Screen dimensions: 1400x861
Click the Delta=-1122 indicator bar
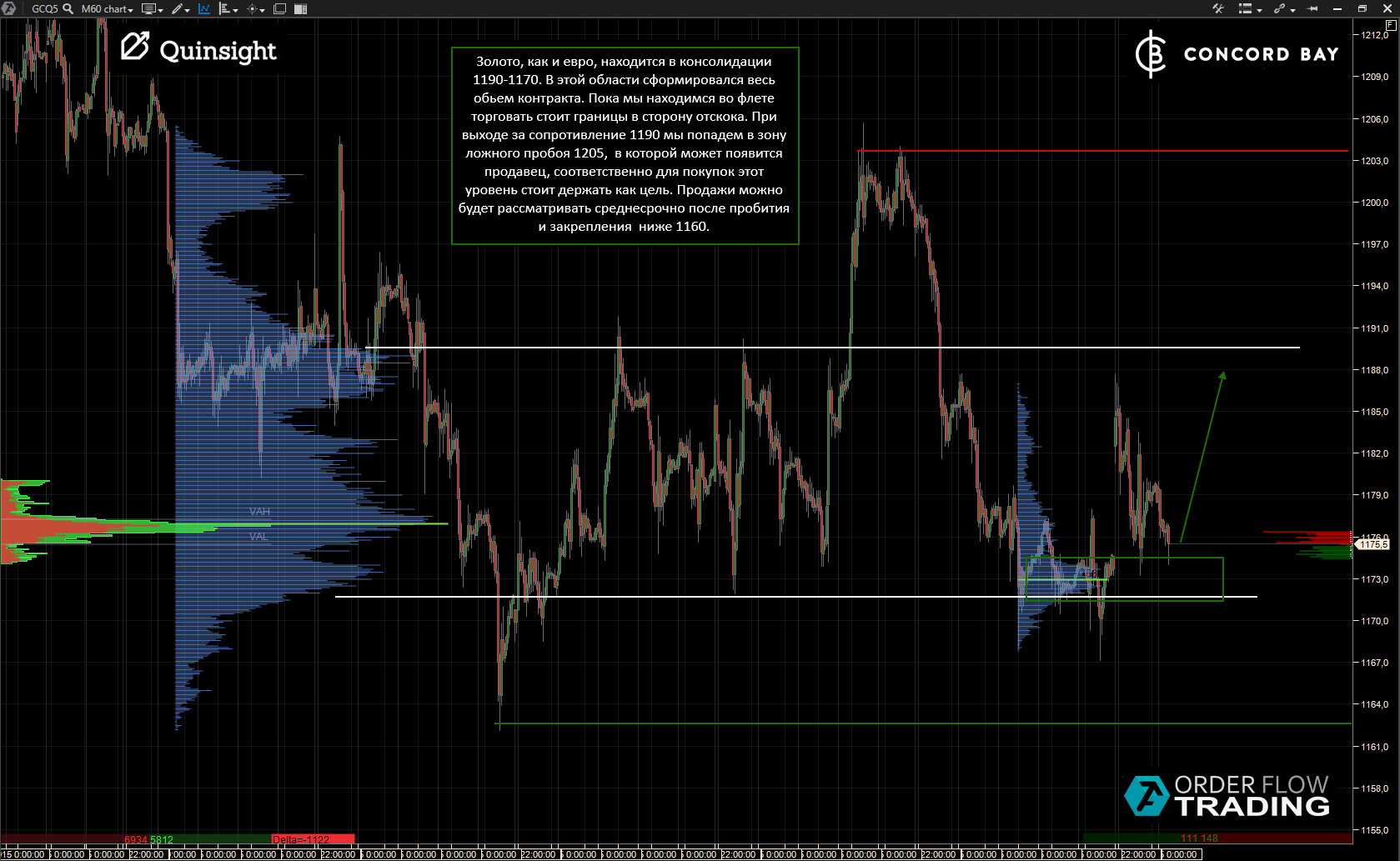point(313,839)
